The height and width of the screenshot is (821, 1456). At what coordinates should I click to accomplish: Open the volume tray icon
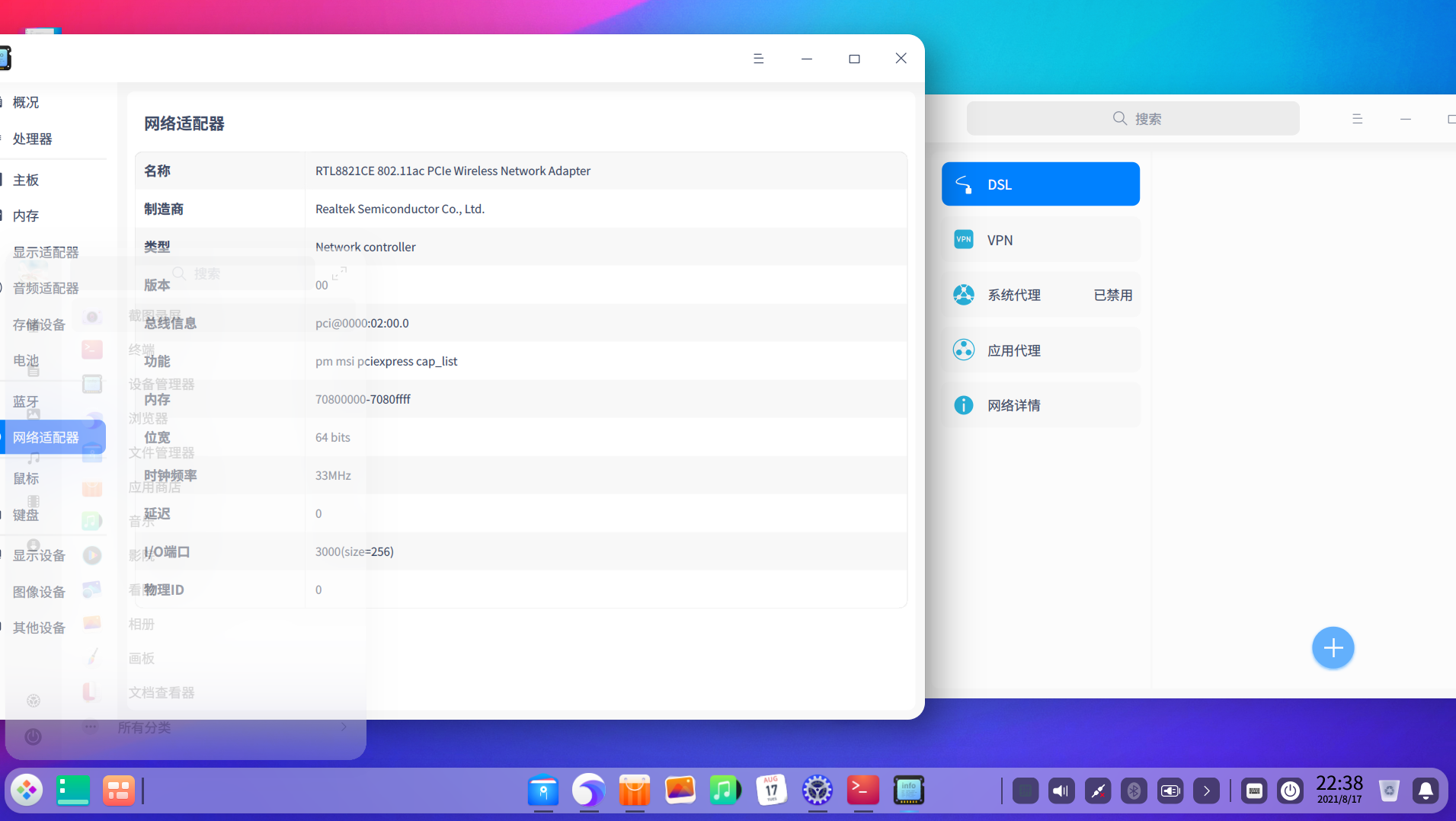[x=1061, y=791]
